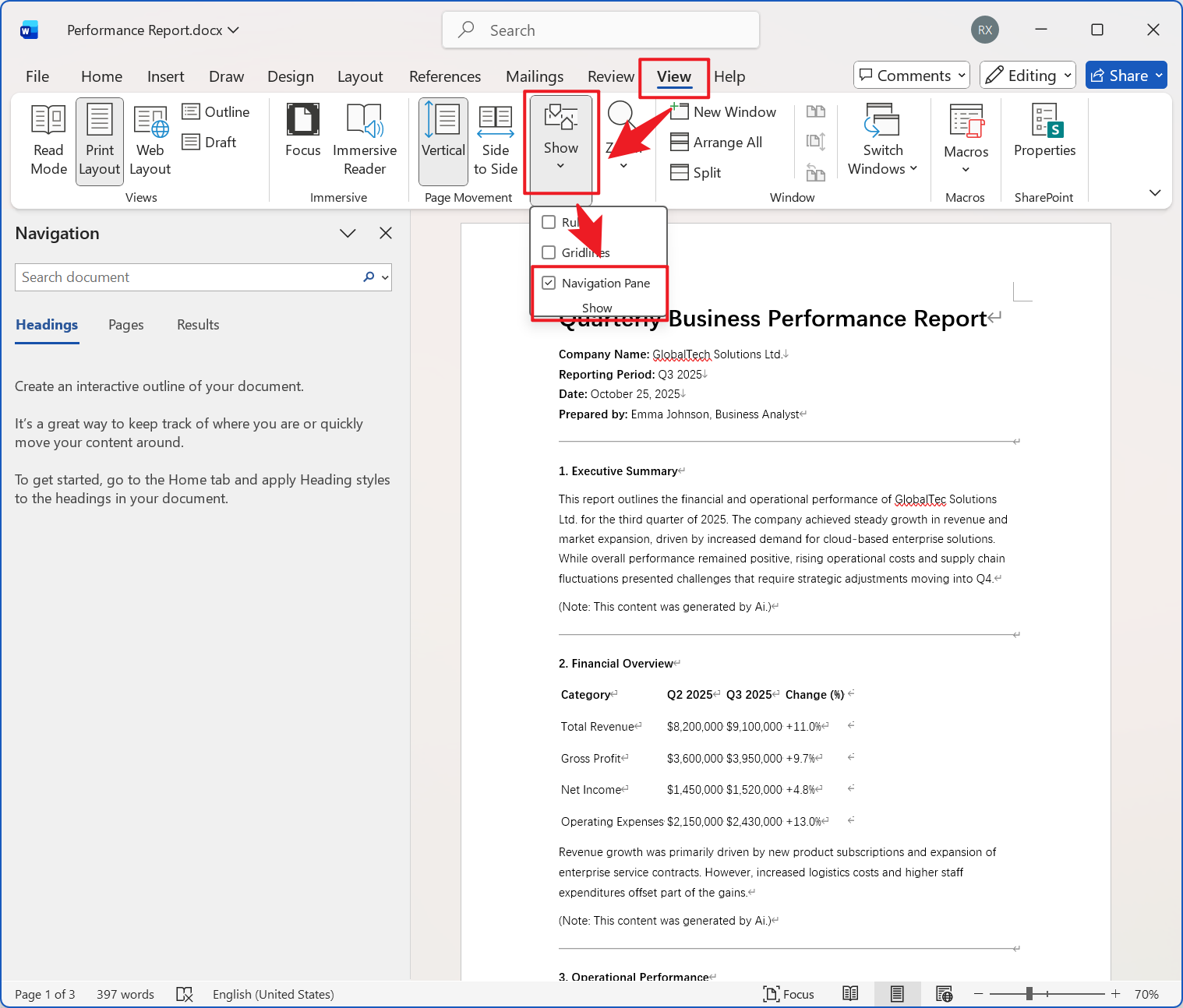Enable Focus mode in the ribbon
This screenshot has width=1183, height=1008.
click(x=302, y=141)
